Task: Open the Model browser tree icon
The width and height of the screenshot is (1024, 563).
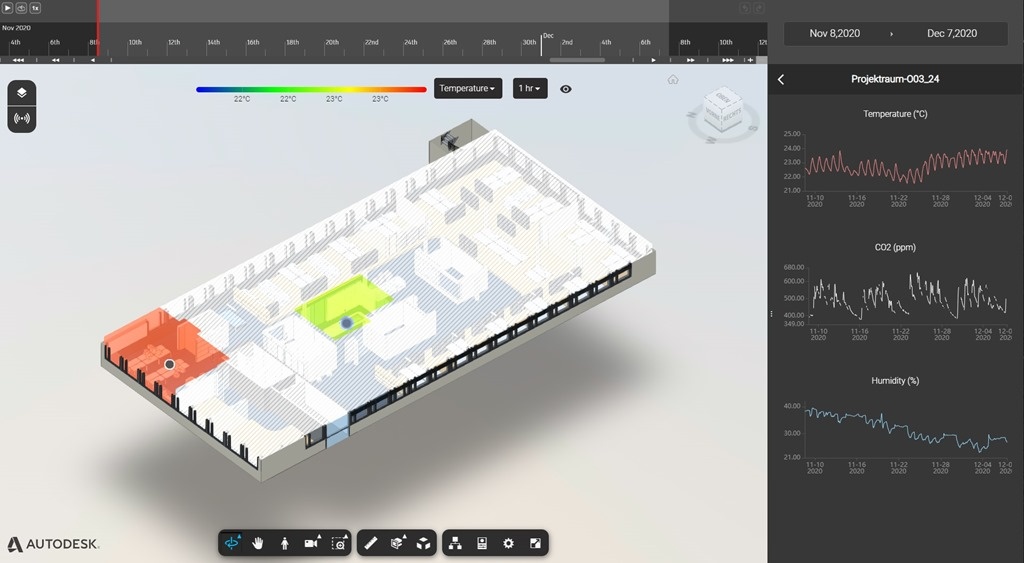Action: (455, 543)
